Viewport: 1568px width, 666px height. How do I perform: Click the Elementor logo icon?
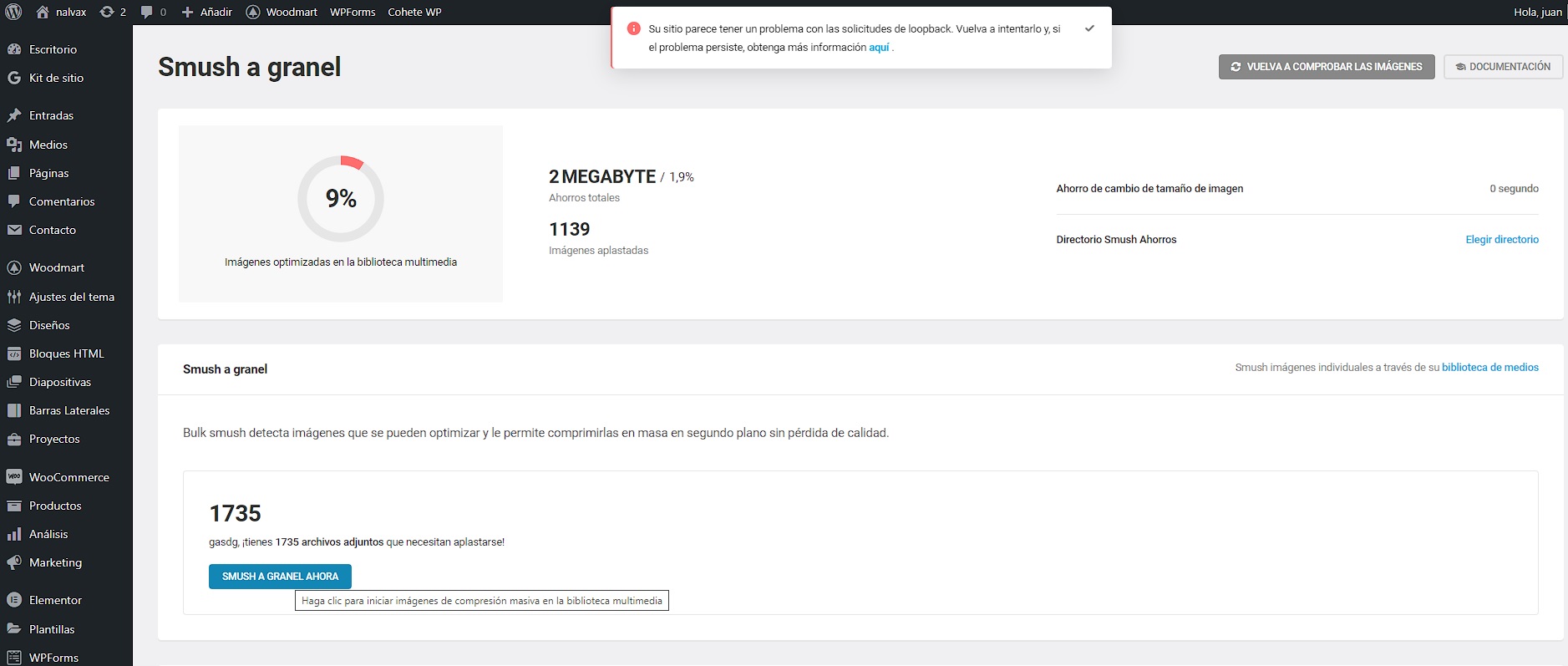[14, 600]
